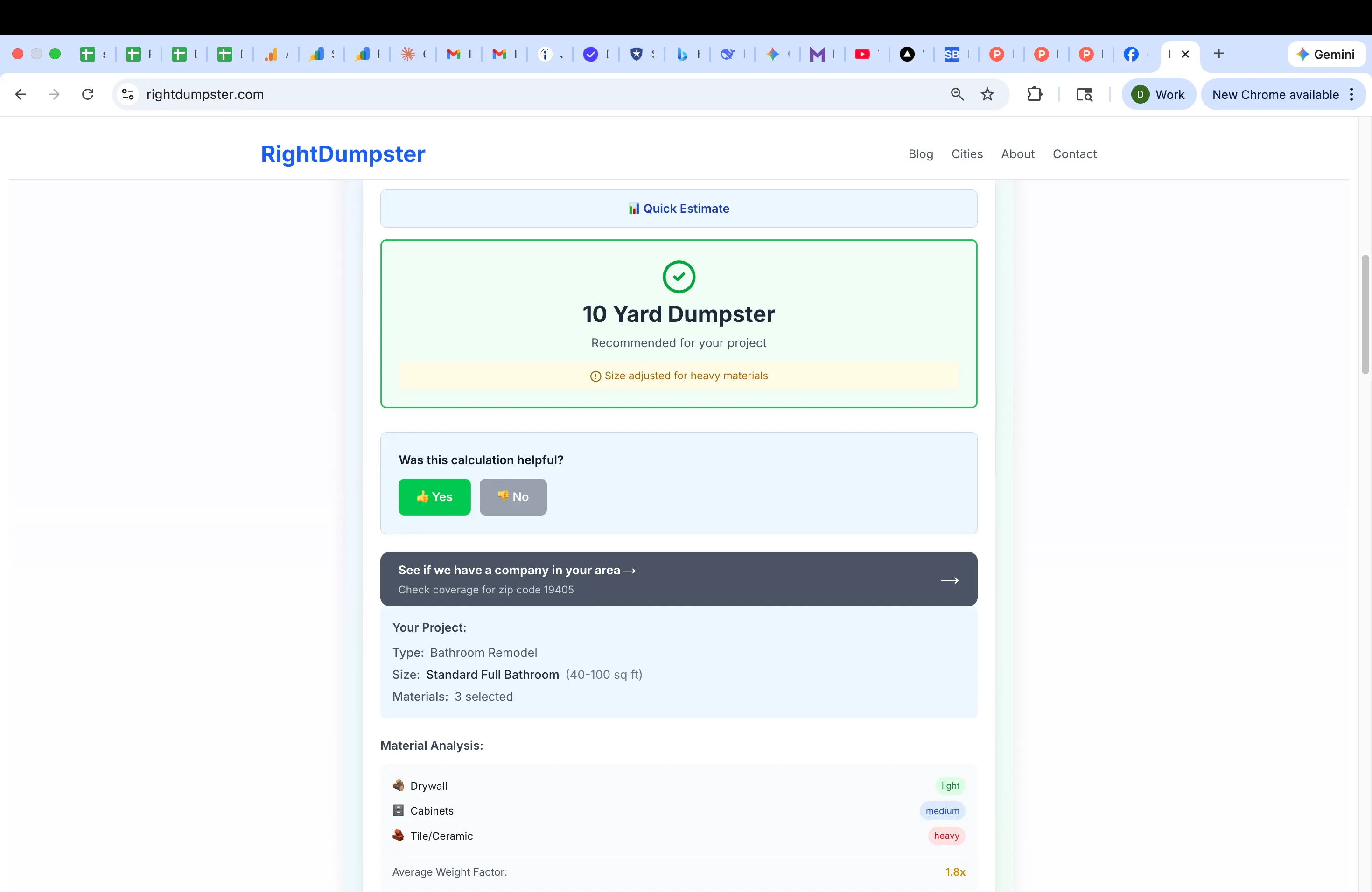
Task: Click Materials: 3 selected text
Action: pos(453,697)
